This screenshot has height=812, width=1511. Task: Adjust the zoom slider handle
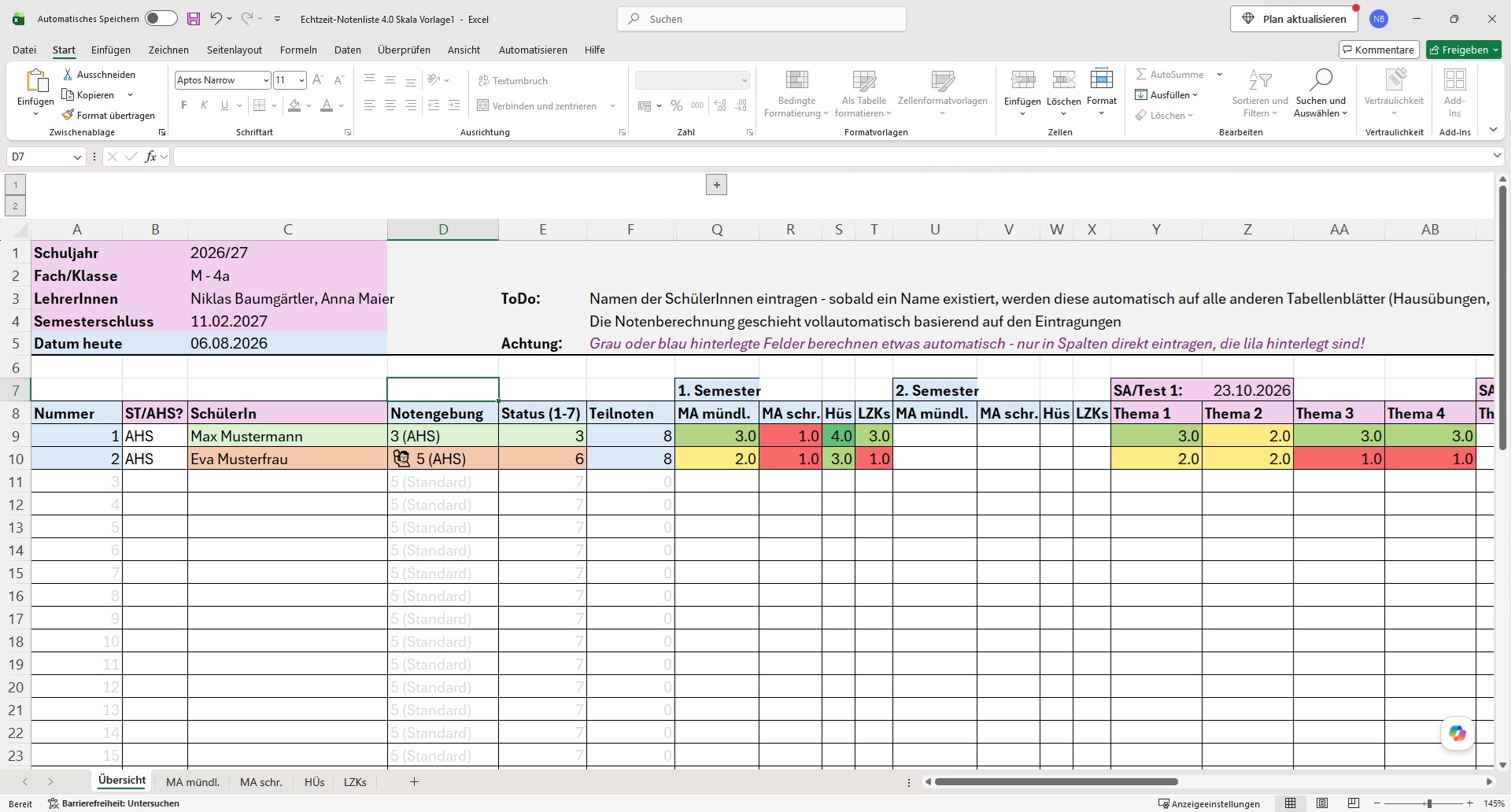[1429, 803]
